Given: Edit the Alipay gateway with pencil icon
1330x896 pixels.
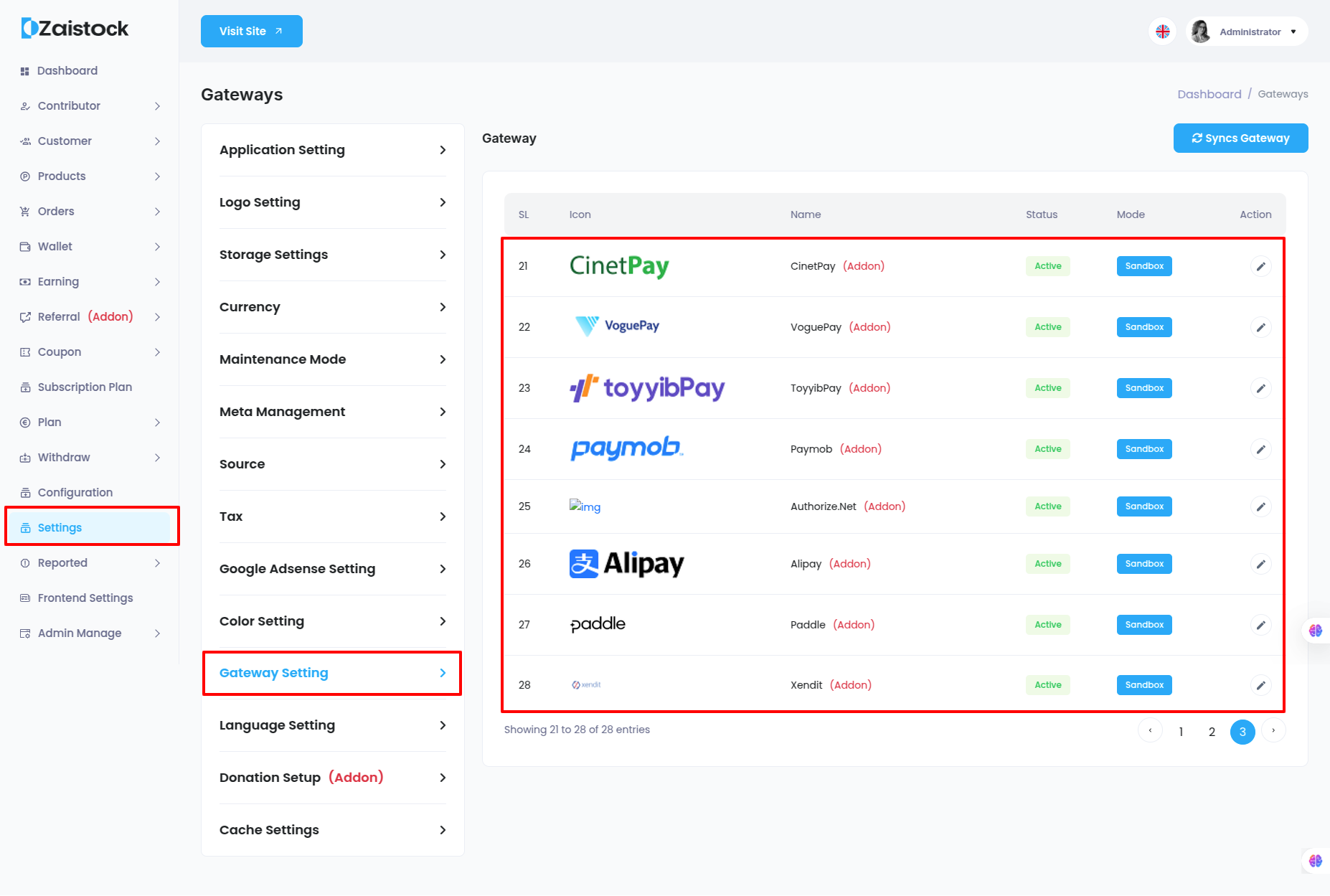Looking at the screenshot, I should click(x=1260, y=564).
